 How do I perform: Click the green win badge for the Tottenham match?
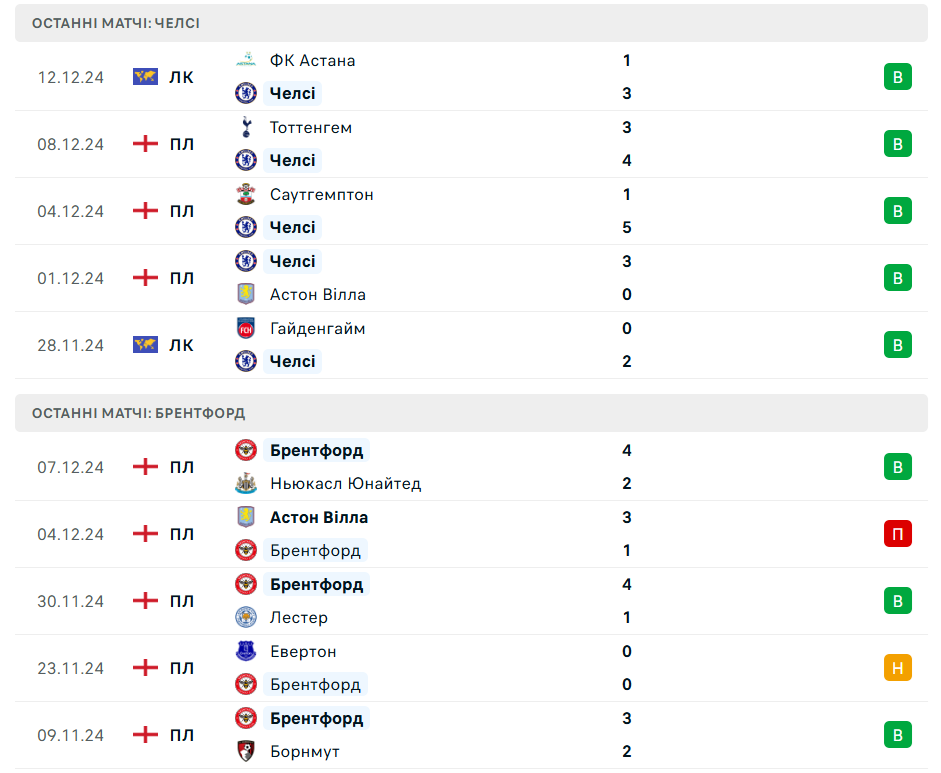[x=897, y=144]
